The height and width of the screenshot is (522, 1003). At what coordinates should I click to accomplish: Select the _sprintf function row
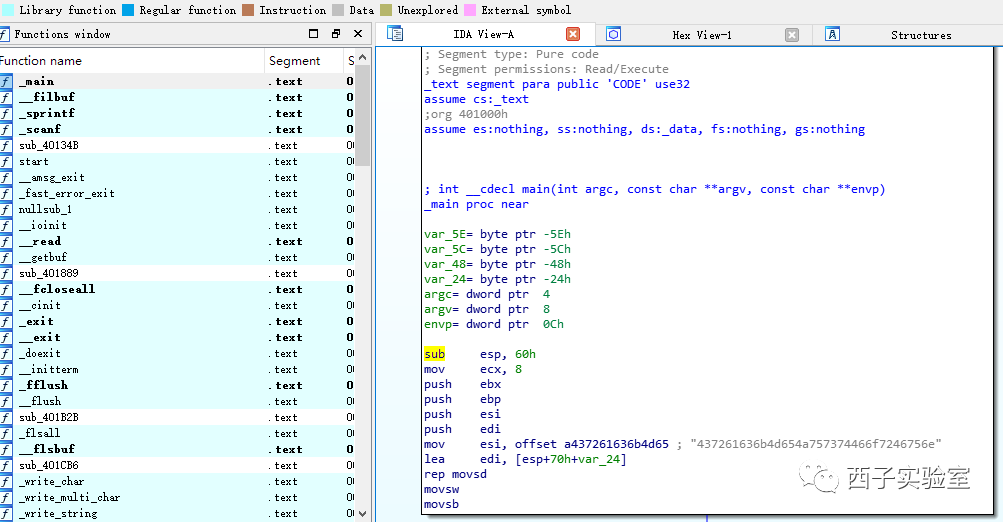point(178,113)
